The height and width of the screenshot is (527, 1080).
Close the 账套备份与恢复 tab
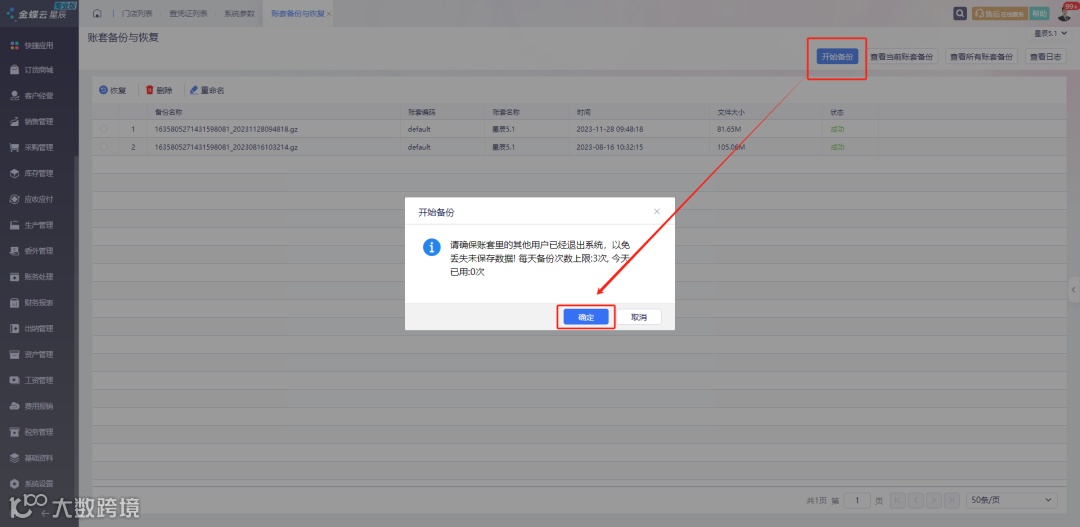coord(329,14)
